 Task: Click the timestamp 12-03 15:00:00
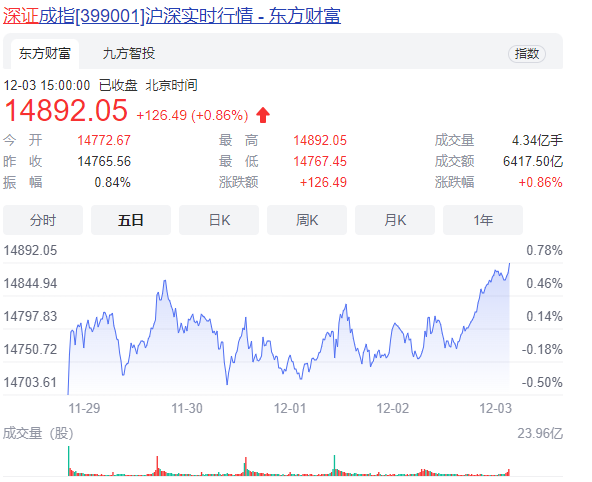point(47,85)
